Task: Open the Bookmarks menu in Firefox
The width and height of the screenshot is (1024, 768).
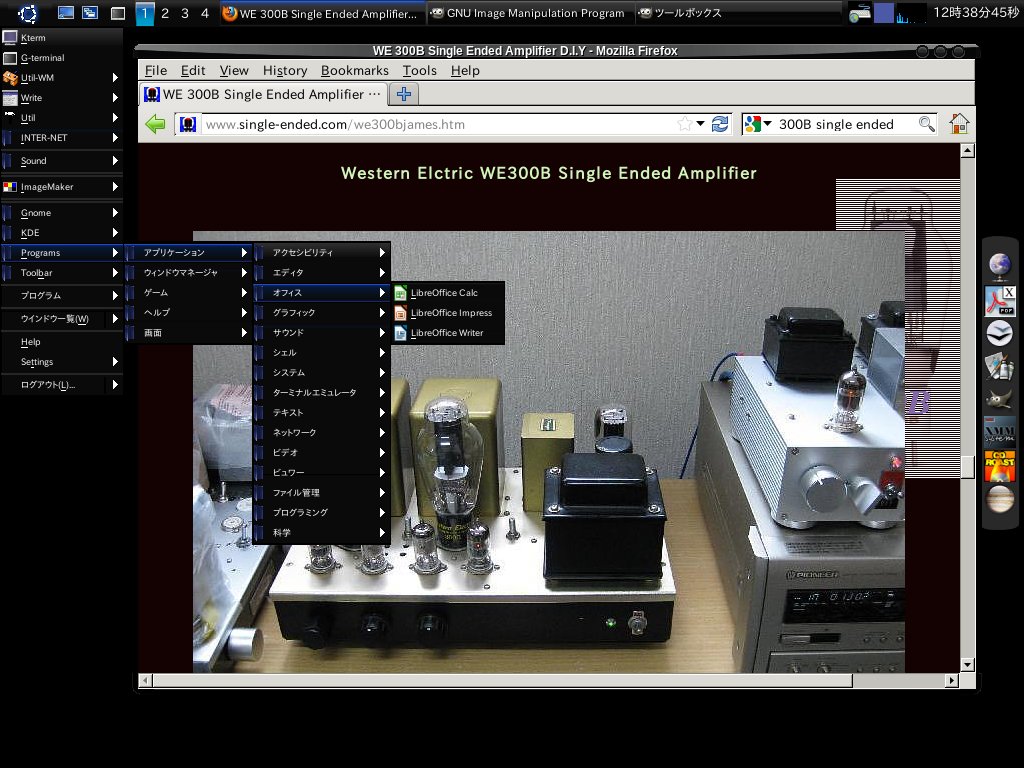Action: [x=354, y=70]
